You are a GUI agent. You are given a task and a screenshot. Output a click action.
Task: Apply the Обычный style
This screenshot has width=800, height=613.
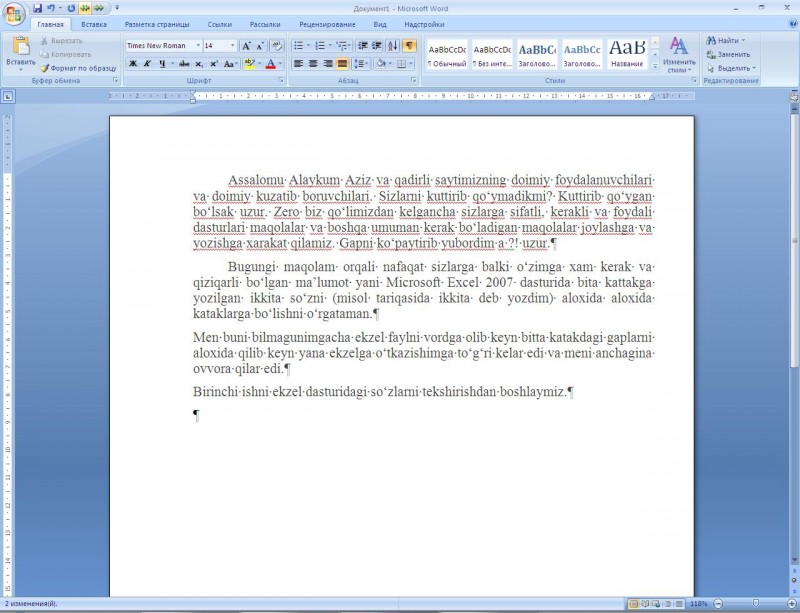pyautogui.click(x=447, y=54)
